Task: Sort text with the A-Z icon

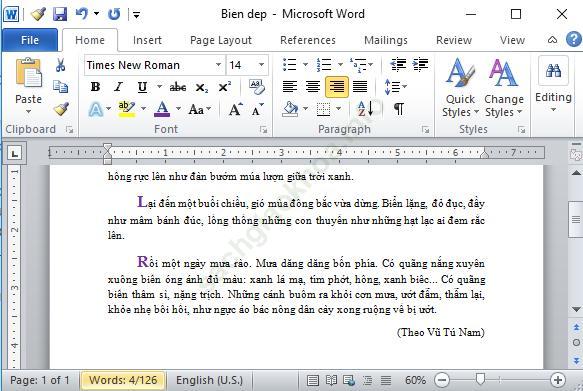Action: 365,109
